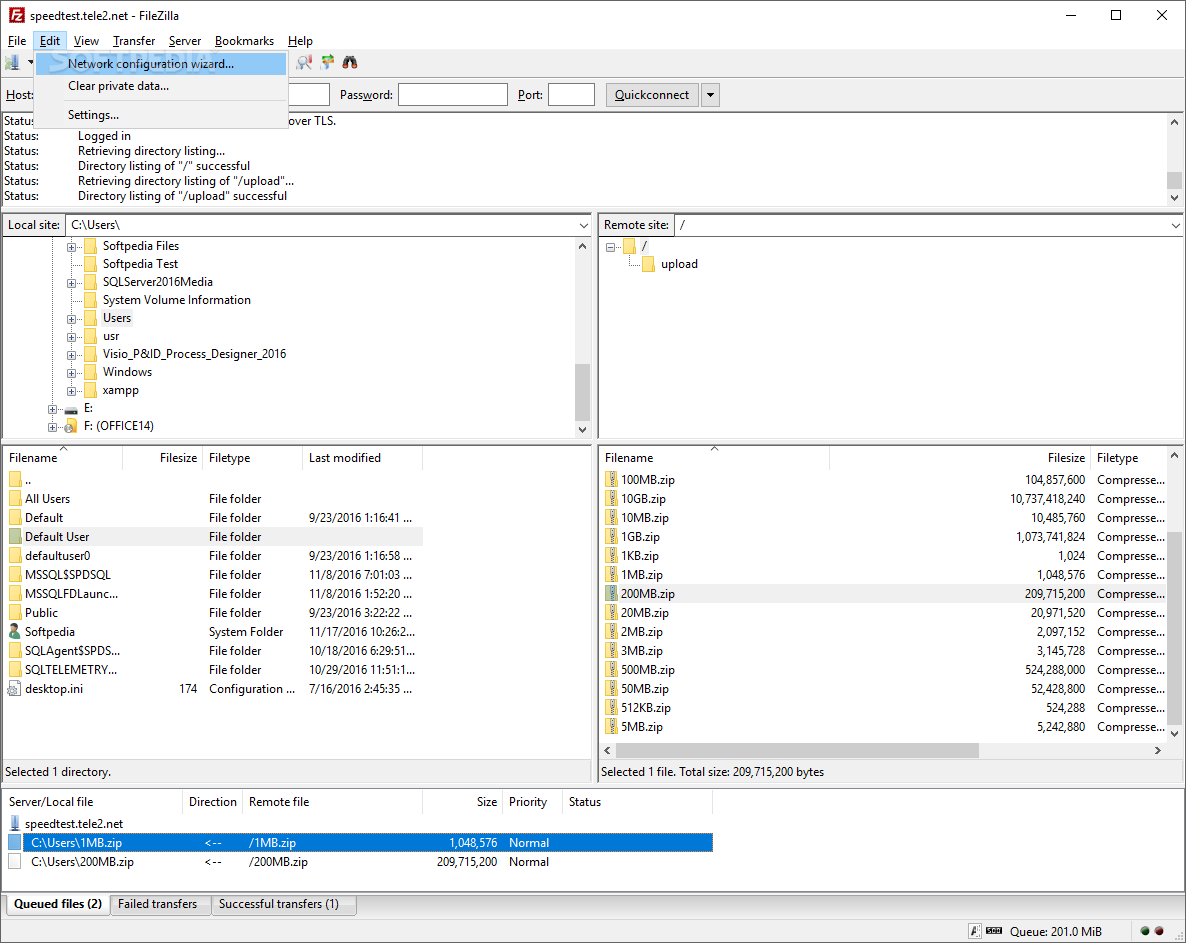Select the 1GB.zip archive icon

click(612, 536)
